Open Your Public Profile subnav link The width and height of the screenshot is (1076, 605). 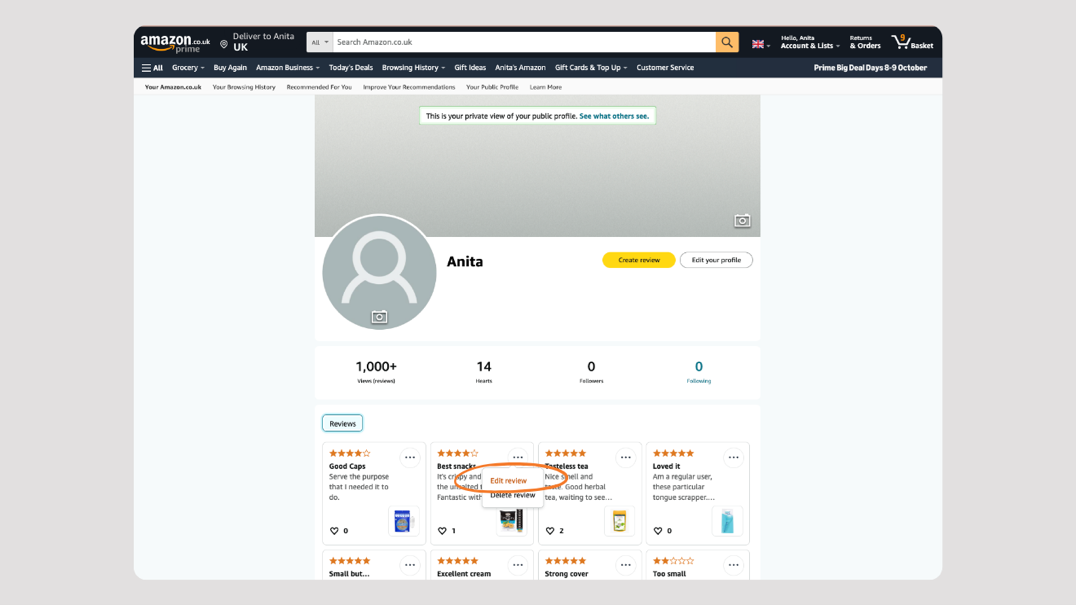pos(492,87)
